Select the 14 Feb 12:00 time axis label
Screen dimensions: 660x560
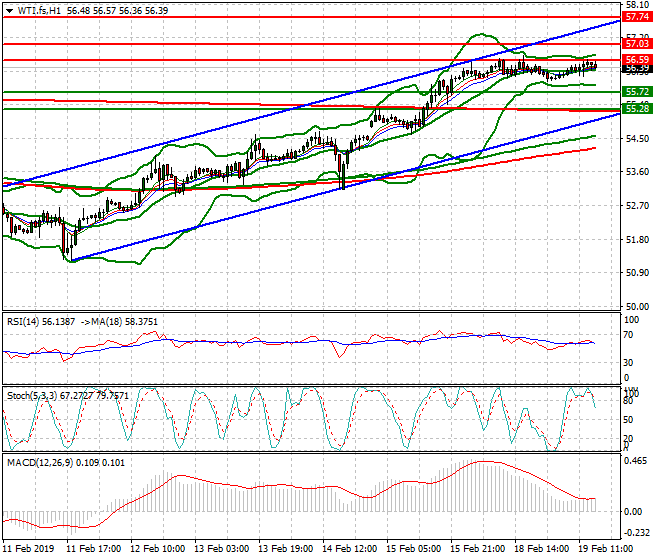[349, 549]
